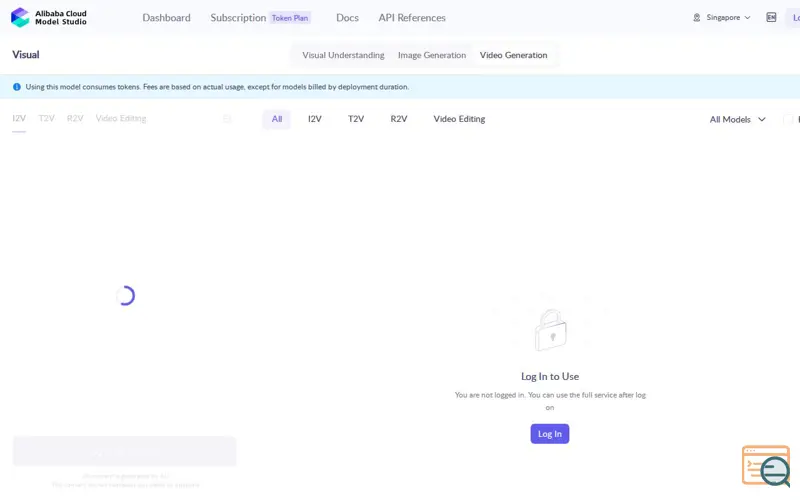The width and height of the screenshot is (800, 500).
Task: Click the EN language switch icon
Action: (x=771, y=17)
